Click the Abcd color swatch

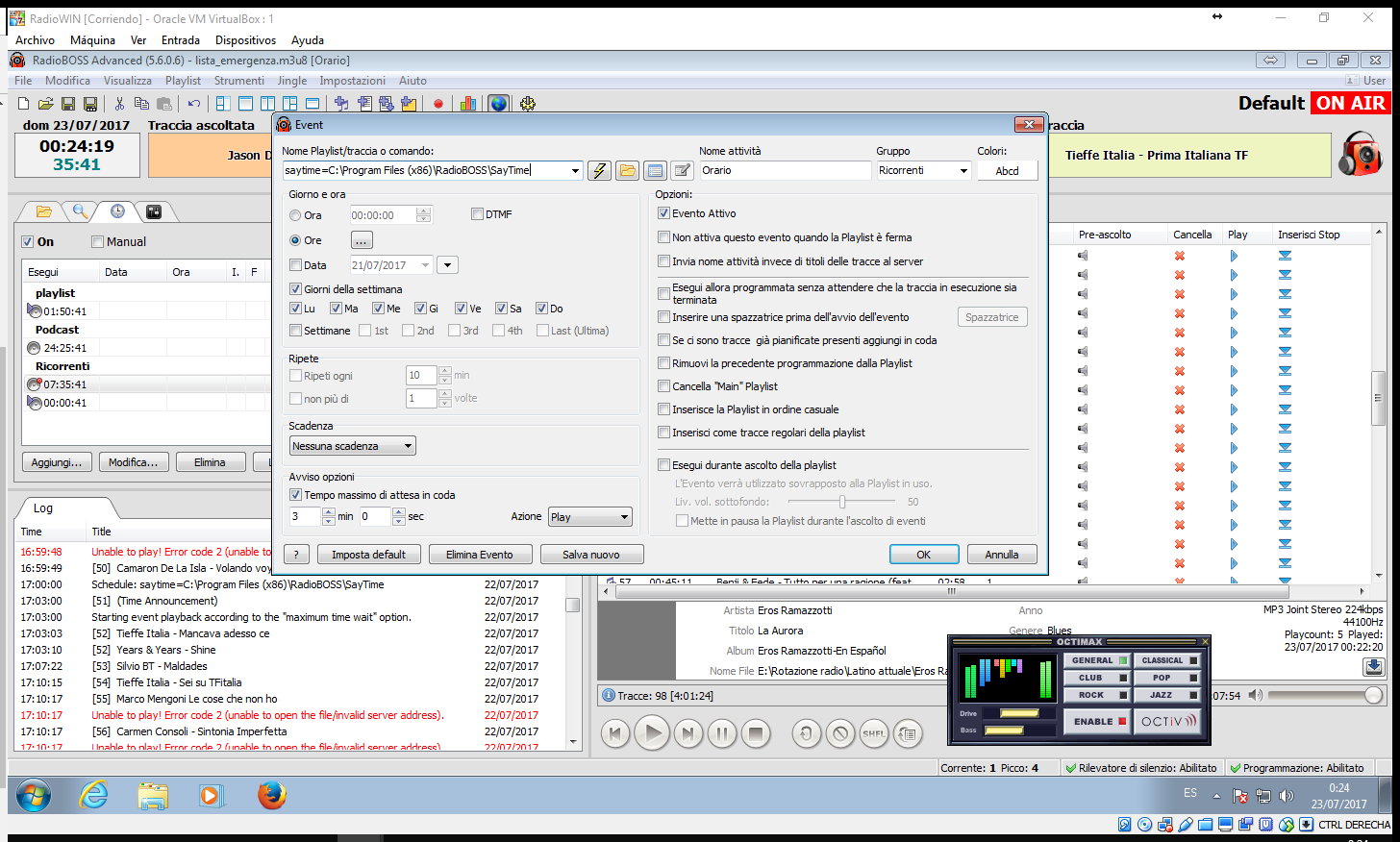1007,171
